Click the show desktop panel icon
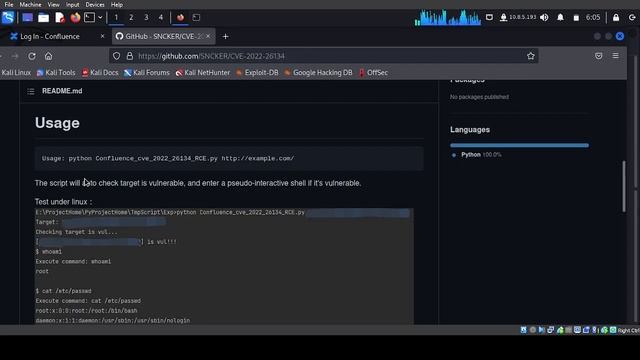 tap(28, 18)
